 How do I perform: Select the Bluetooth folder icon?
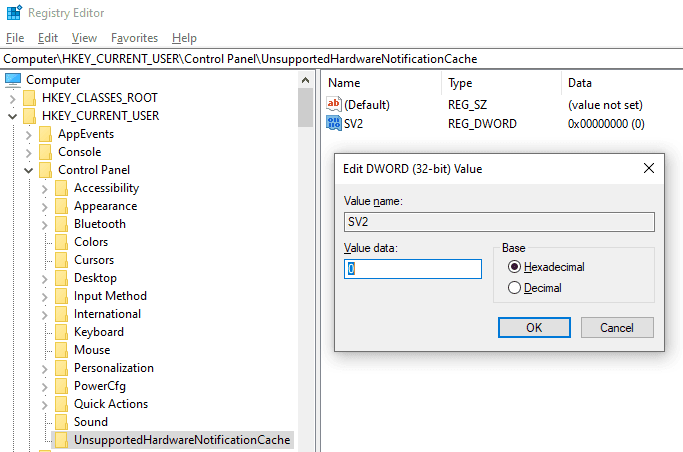coord(61,224)
